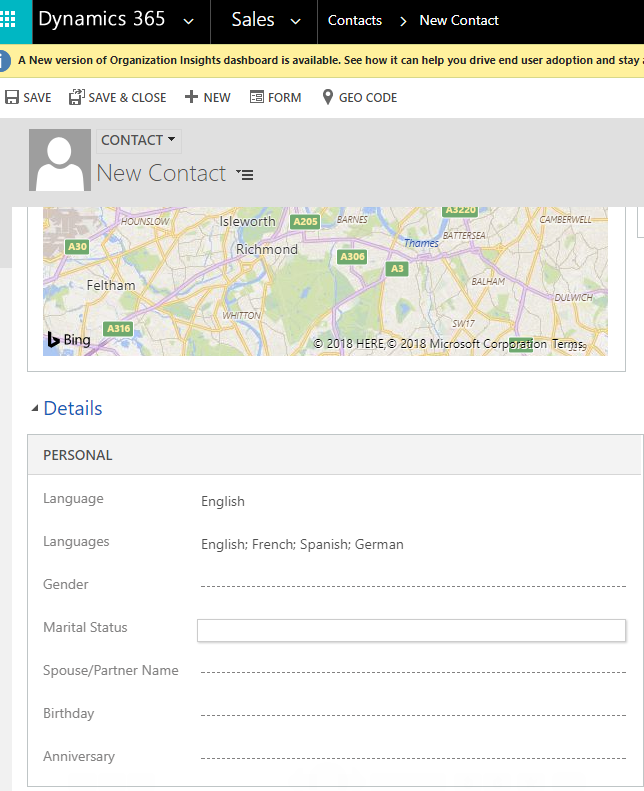Go to Contacts in breadcrumb
The image size is (644, 791).
(355, 21)
